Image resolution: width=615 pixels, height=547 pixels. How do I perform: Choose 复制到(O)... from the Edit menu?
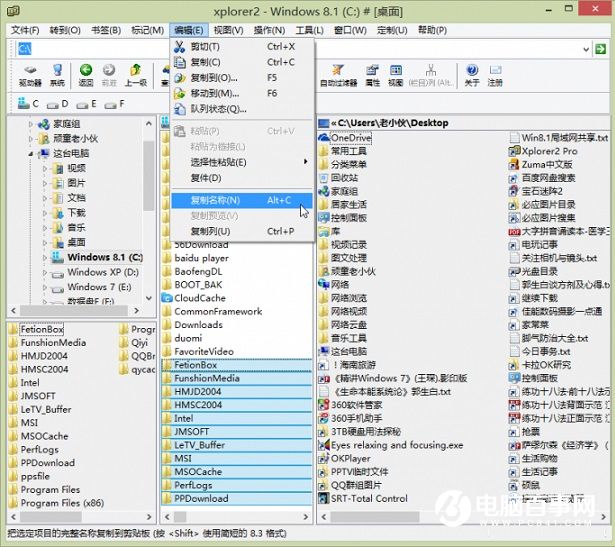pyautogui.click(x=242, y=78)
